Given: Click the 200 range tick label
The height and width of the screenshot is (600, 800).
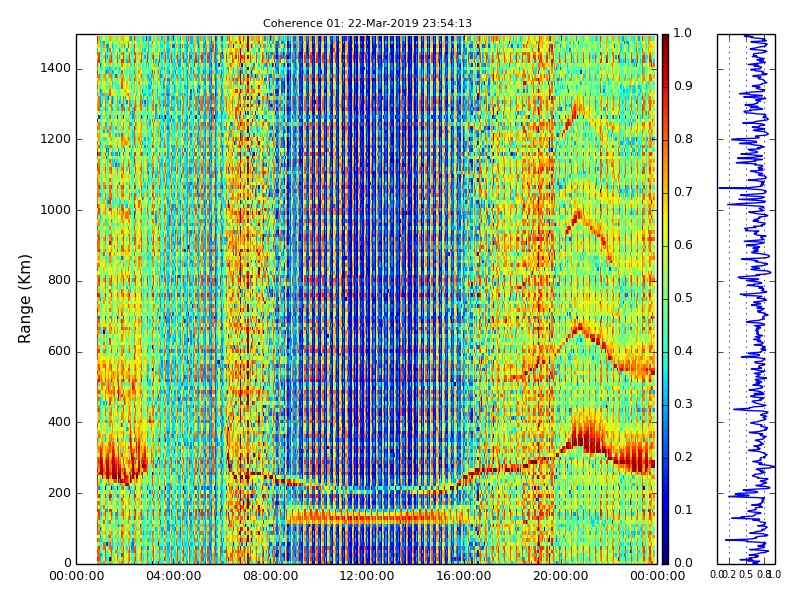Looking at the screenshot, I should 59,493.
